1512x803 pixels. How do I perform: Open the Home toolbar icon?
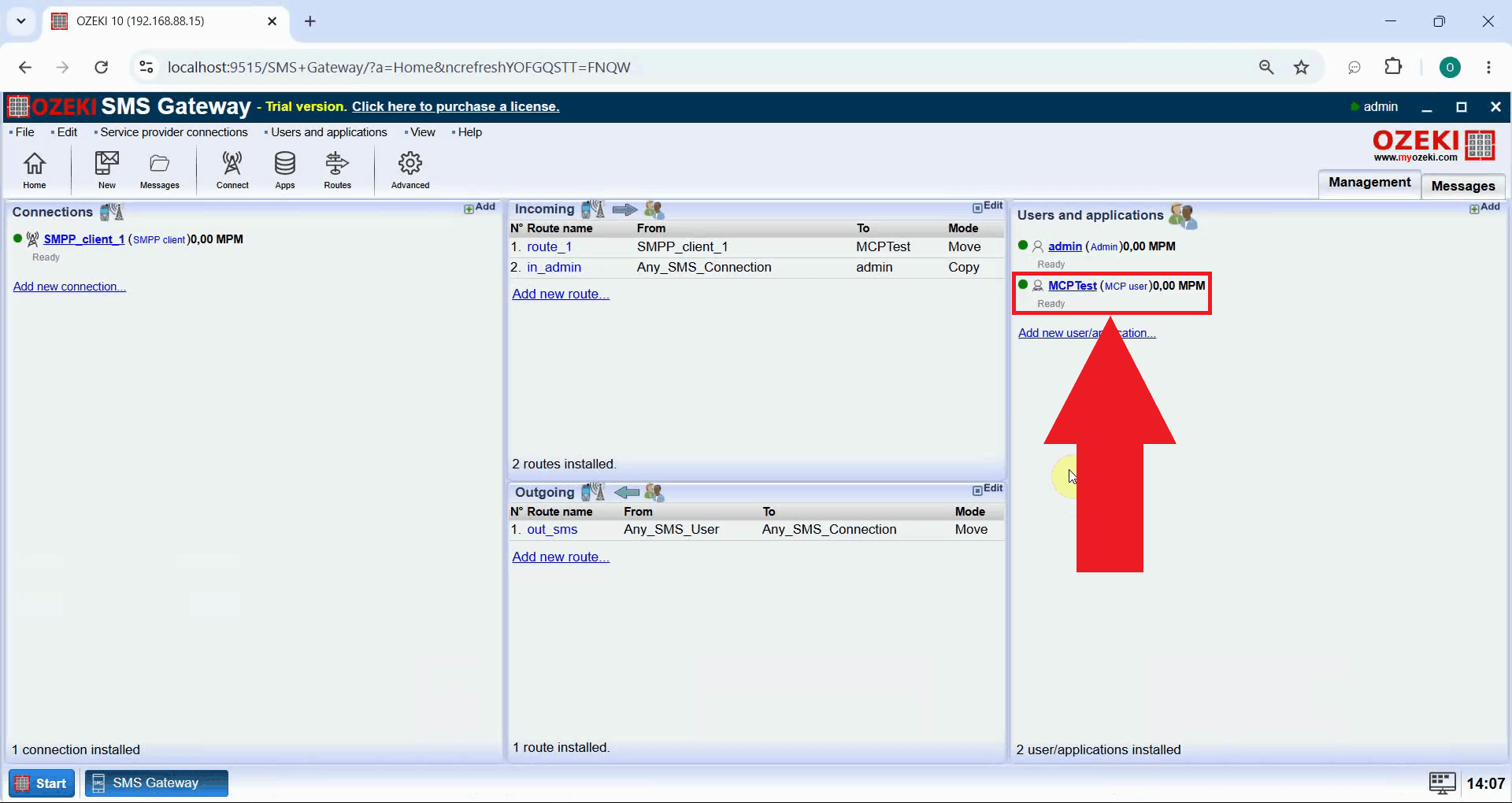tap(34, 169)
